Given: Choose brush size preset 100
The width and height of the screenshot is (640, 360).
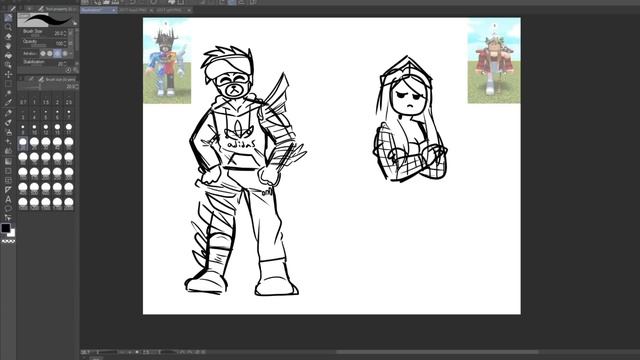Looking at the screenshot, I should click(57, 158).
